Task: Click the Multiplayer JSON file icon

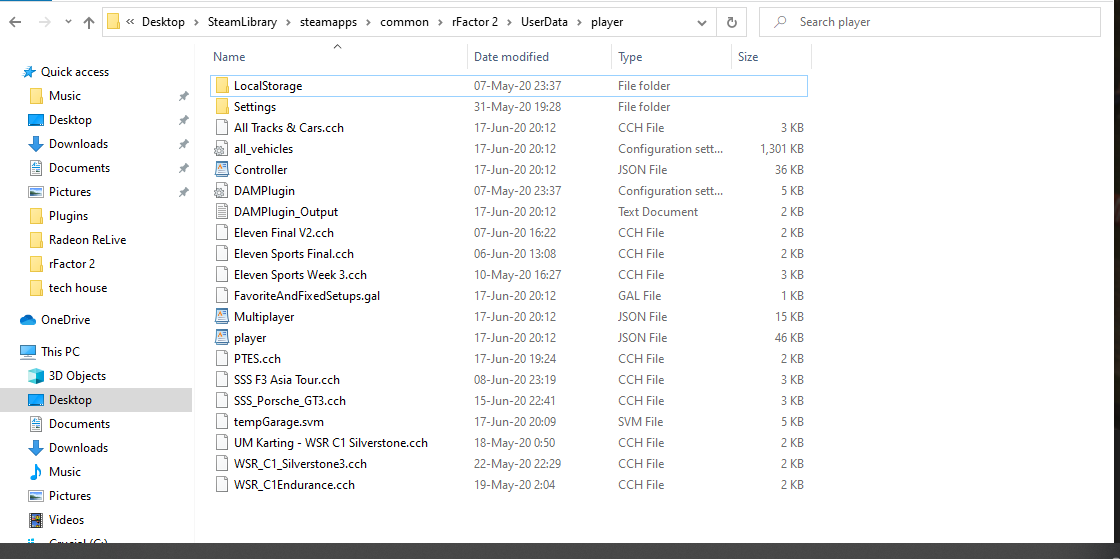Action: tap(221, 316)
